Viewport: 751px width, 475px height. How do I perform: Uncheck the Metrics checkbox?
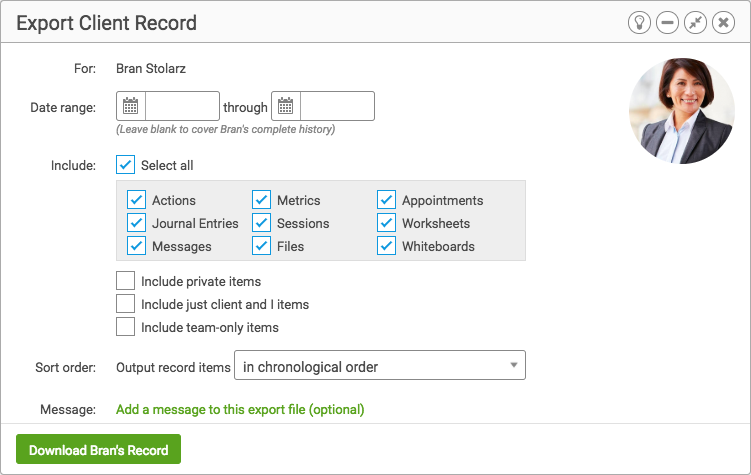[x=262, y=200]
